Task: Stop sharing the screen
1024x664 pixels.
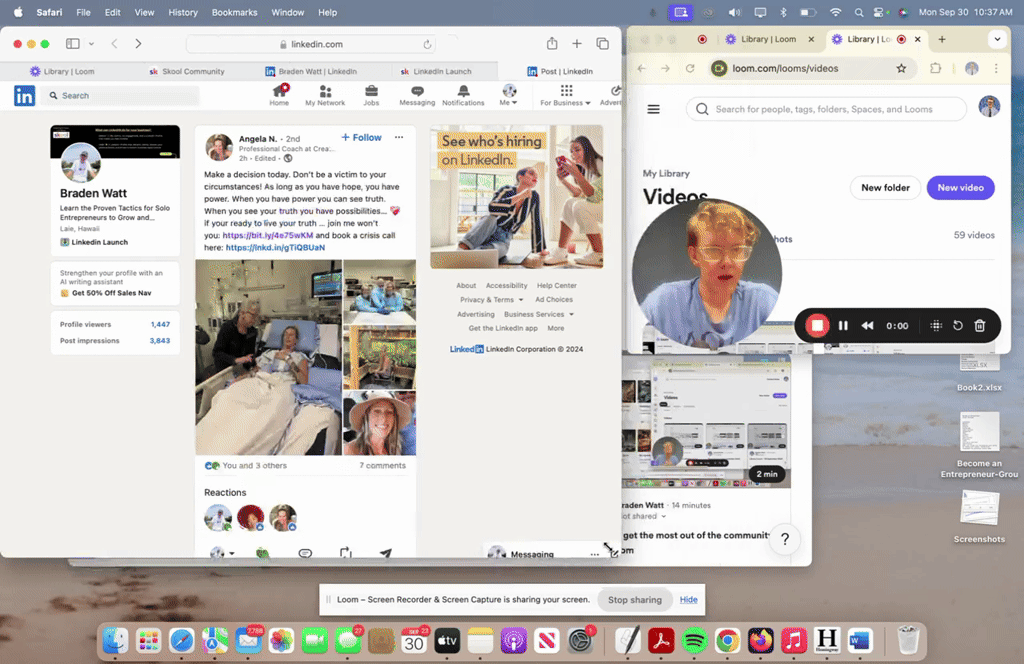Action: click(635, 599)
